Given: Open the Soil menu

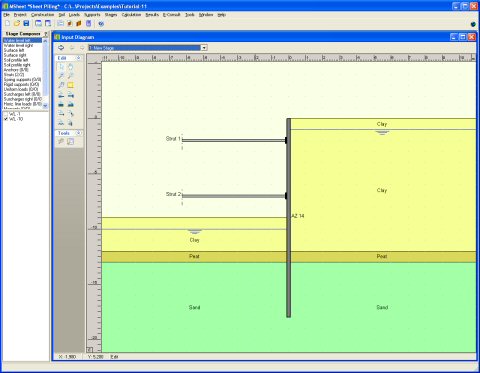Looking at the screenshot, I should [62, 15].
